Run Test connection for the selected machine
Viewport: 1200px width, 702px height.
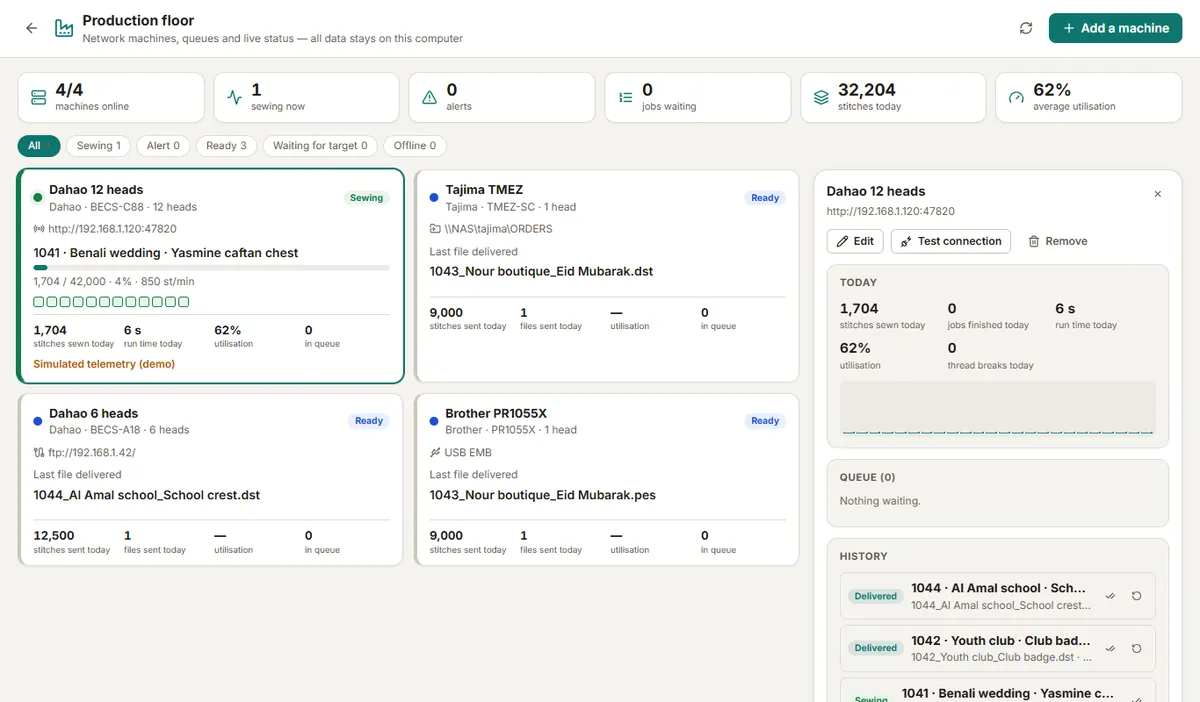(951, 241)
